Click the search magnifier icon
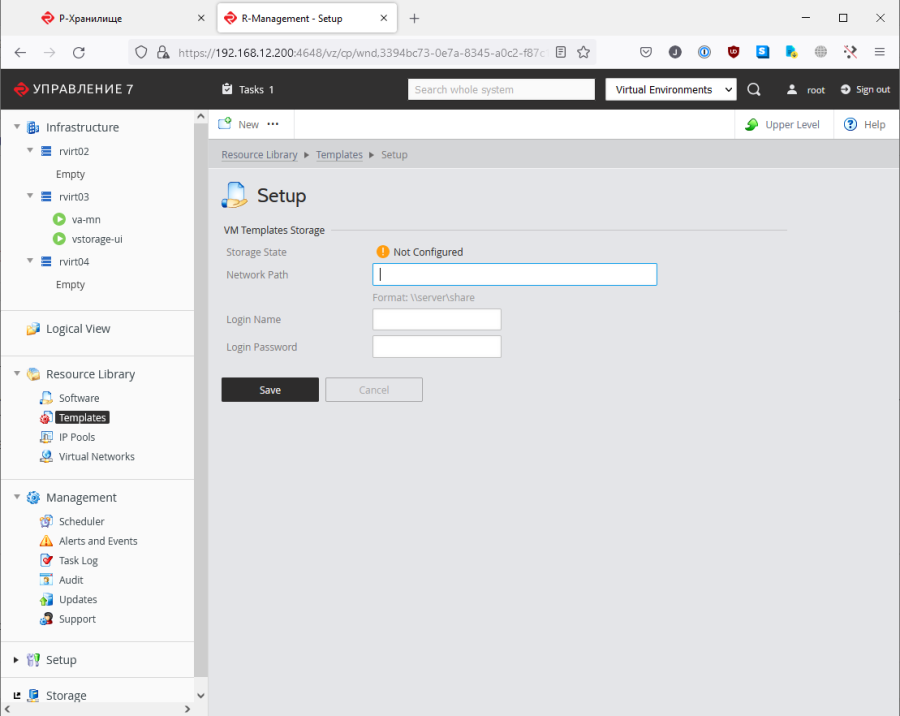The image size is (900, 716). 754,90
